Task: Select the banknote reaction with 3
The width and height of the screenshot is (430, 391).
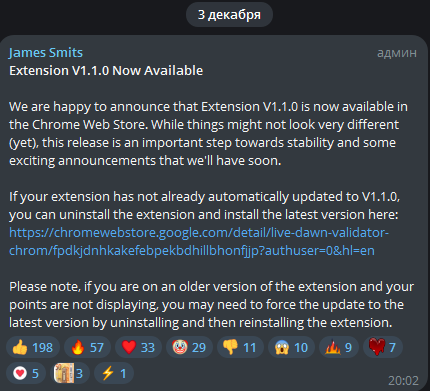Action: (x=70, y=373)
